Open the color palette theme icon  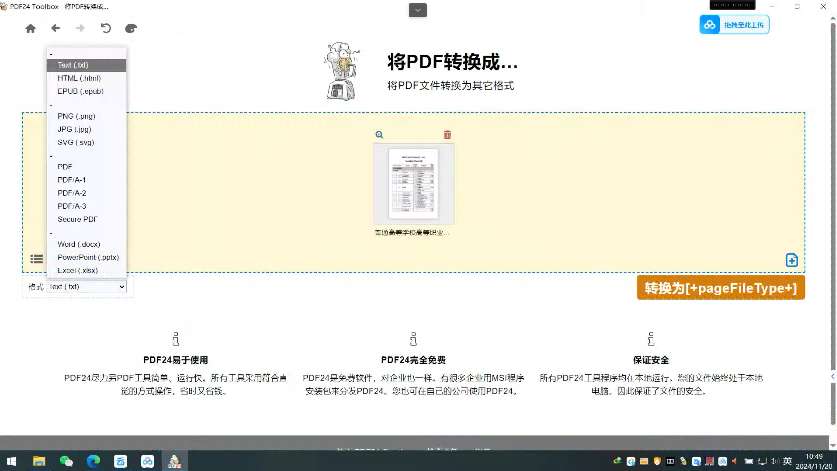[131, 28]
